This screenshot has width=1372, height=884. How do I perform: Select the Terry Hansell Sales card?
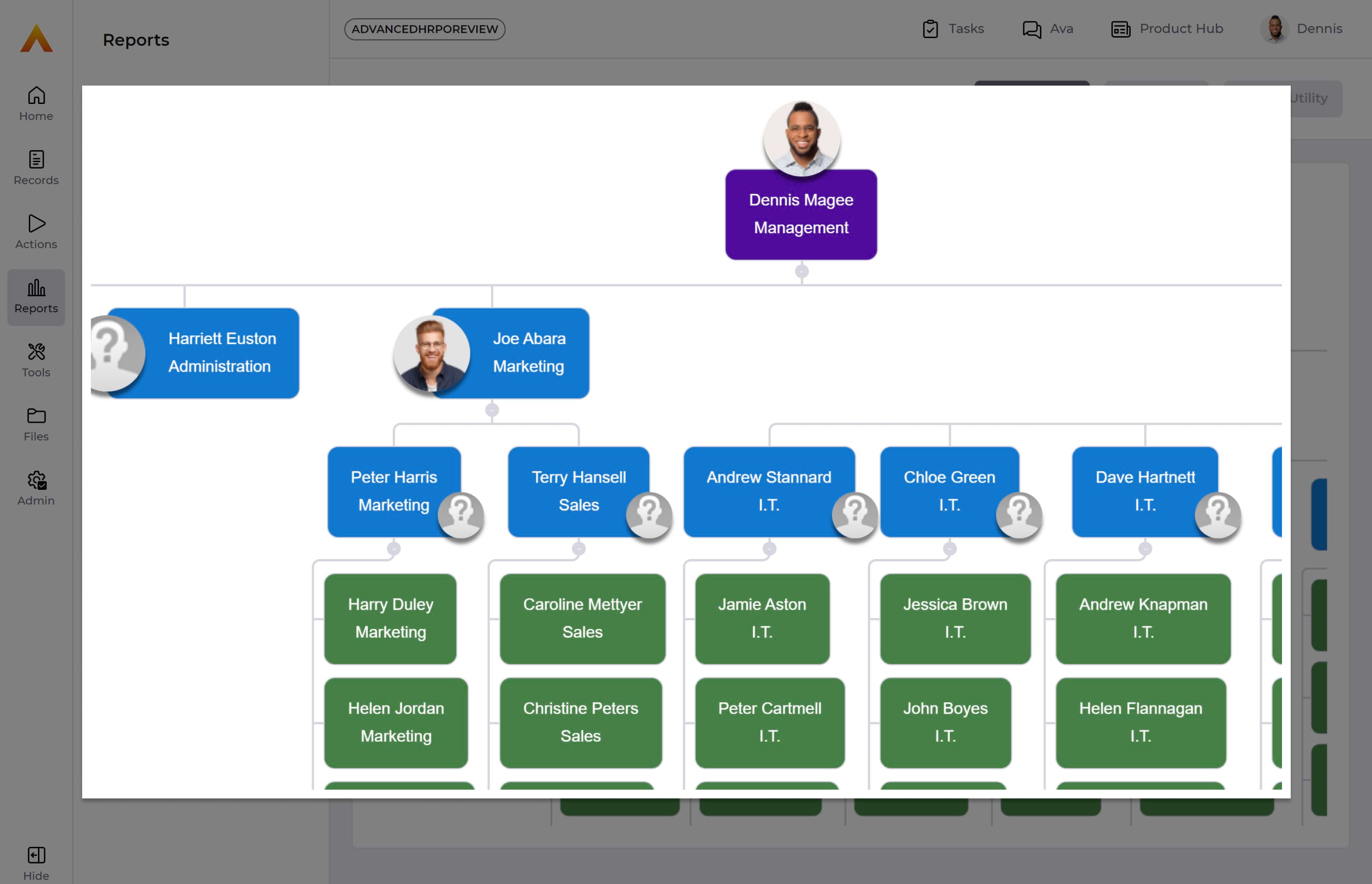579,491
